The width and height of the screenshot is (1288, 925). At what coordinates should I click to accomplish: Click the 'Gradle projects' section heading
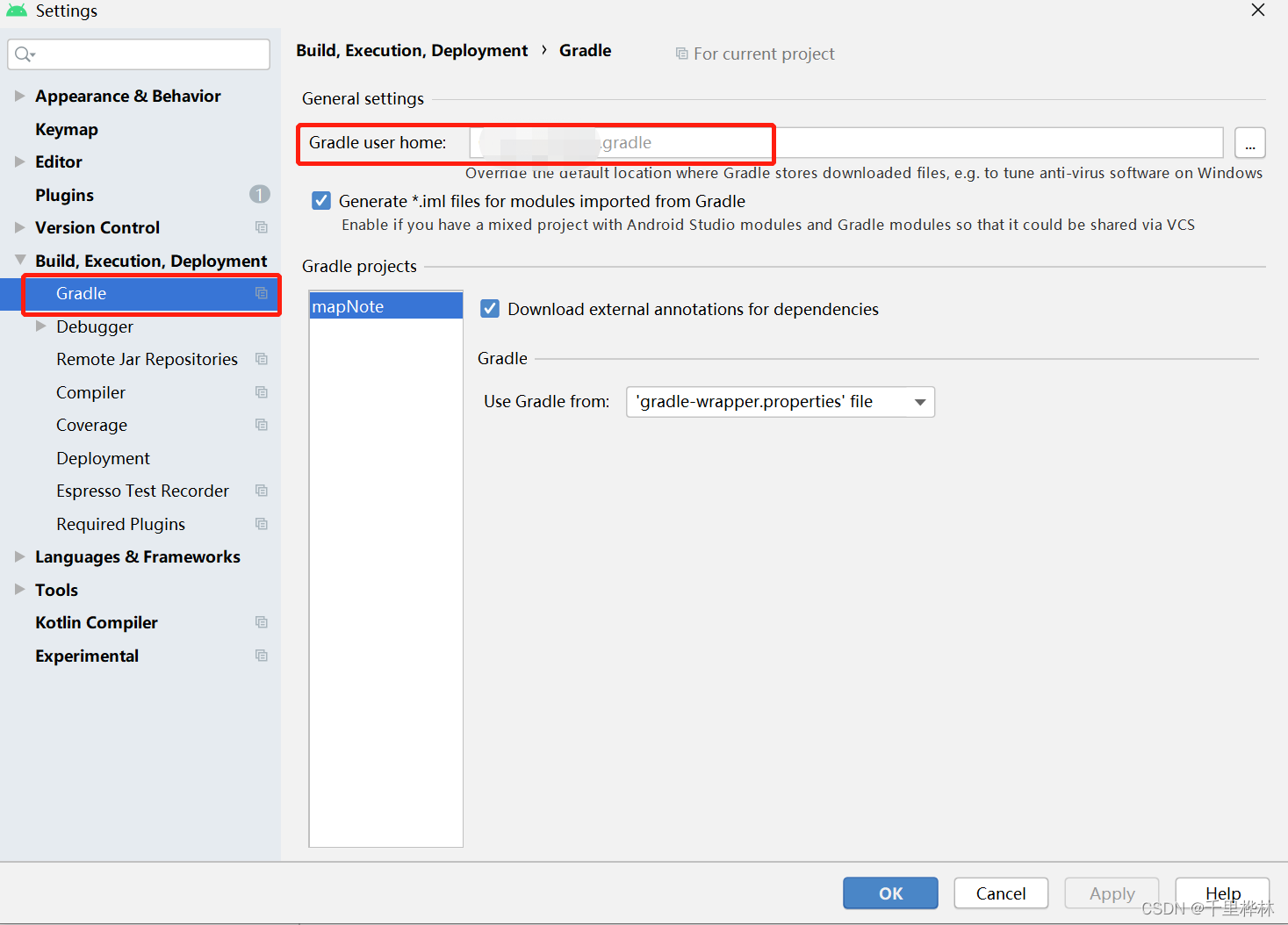tap(359, 266)
